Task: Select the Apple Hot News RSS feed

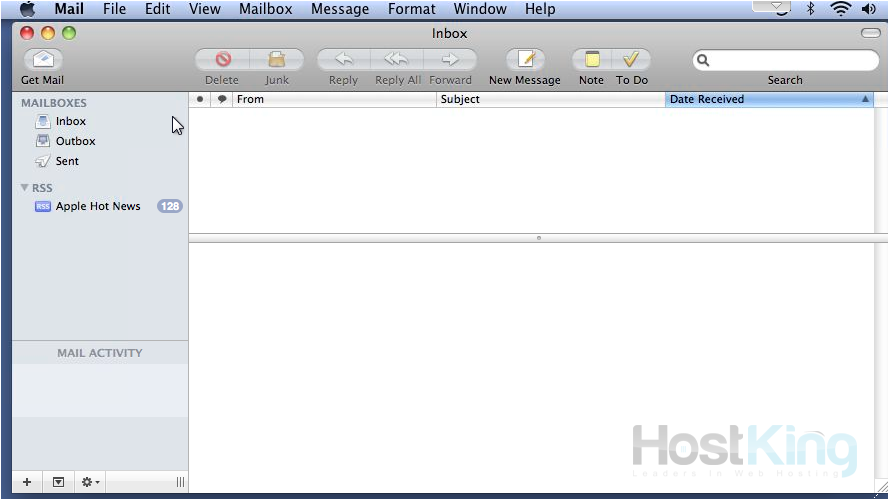Action: coord(98,206)
